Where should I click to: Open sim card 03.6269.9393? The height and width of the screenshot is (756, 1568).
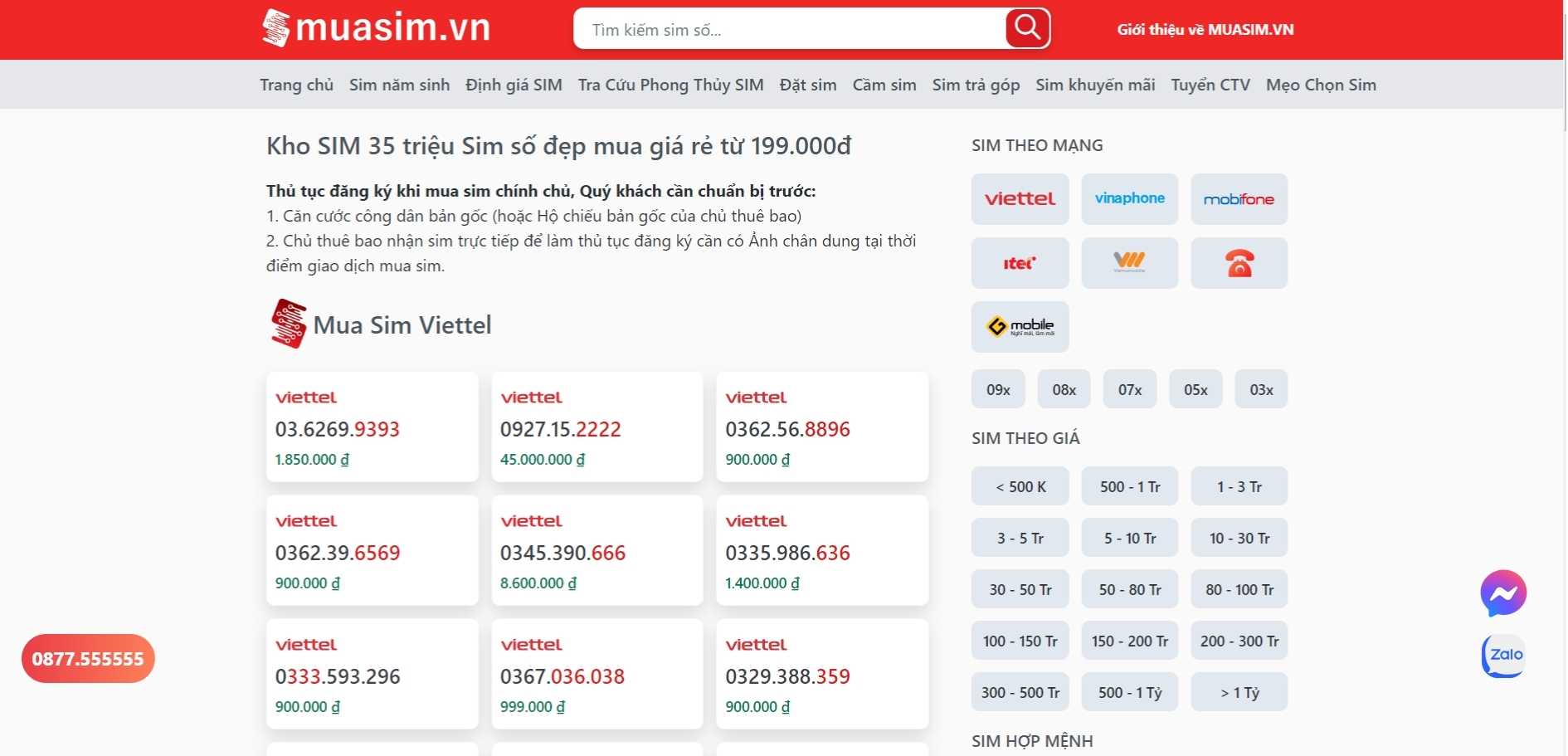tap(372, 427)
